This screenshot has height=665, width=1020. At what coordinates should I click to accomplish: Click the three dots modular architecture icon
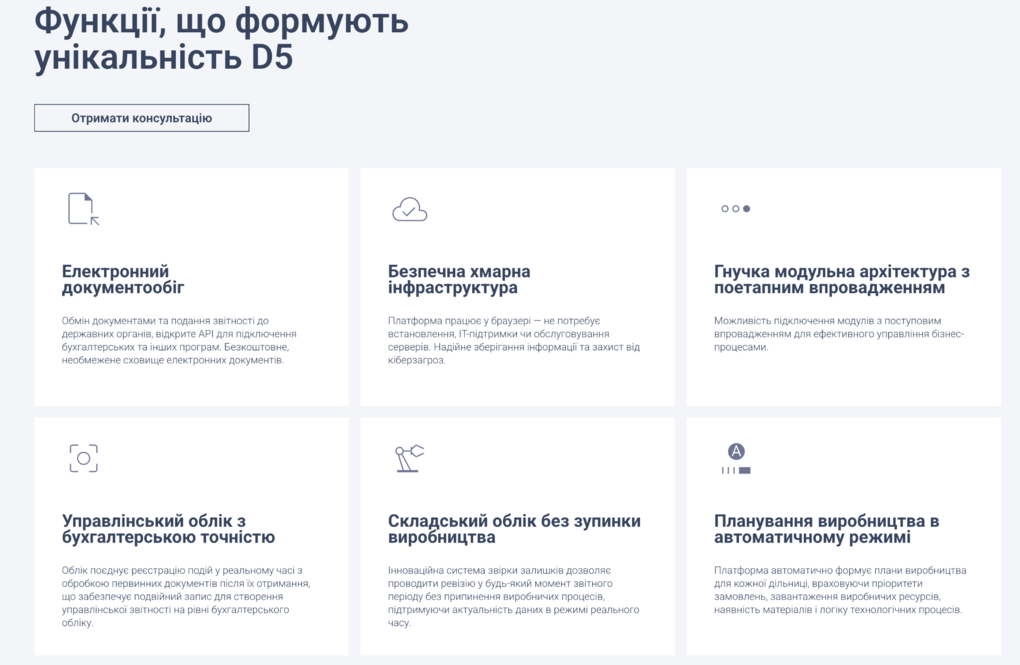(735, 209)
